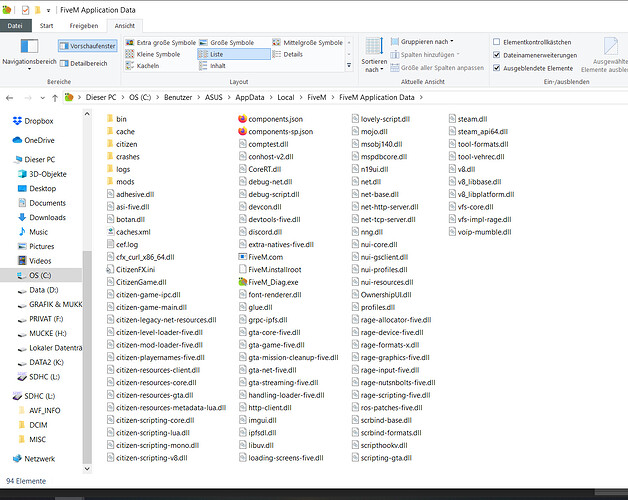Click Dieser PC in address breadcrumb

click(x=101, y=97)
